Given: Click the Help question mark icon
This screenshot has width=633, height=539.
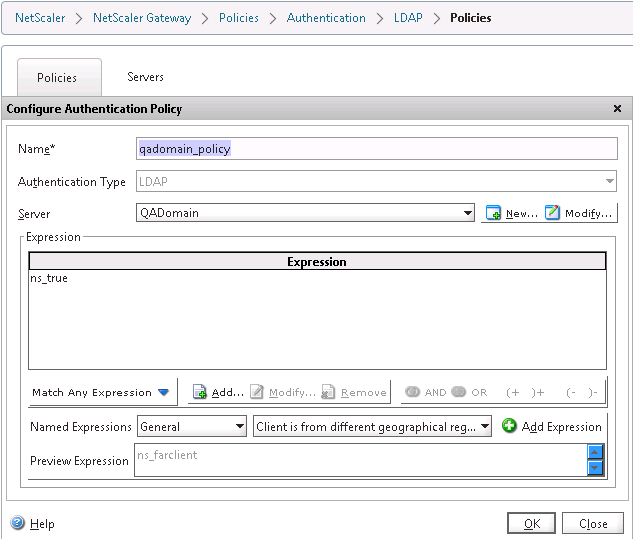Looking at the screenshot, I should (17, 524).
